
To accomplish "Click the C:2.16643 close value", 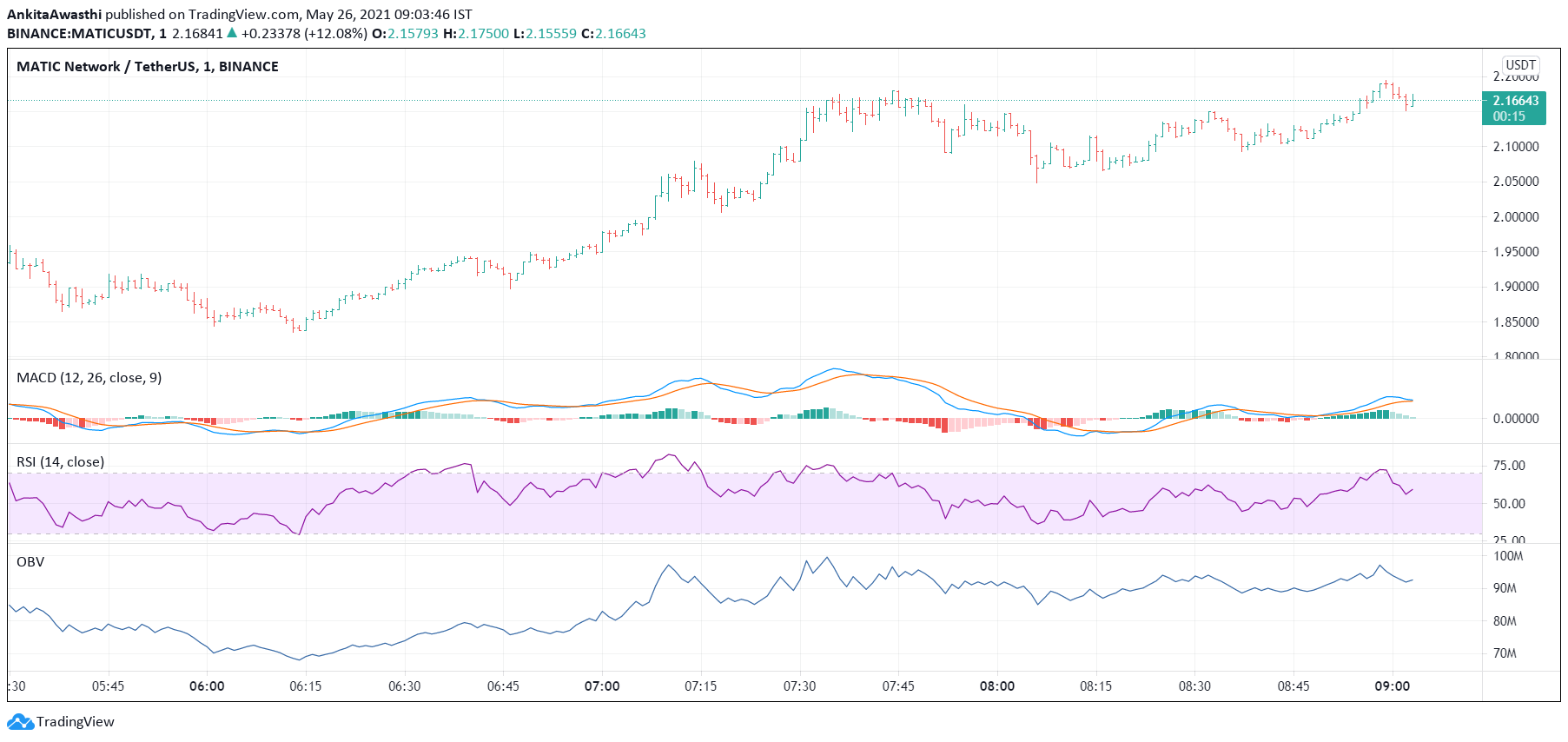I will pos(613,34).
